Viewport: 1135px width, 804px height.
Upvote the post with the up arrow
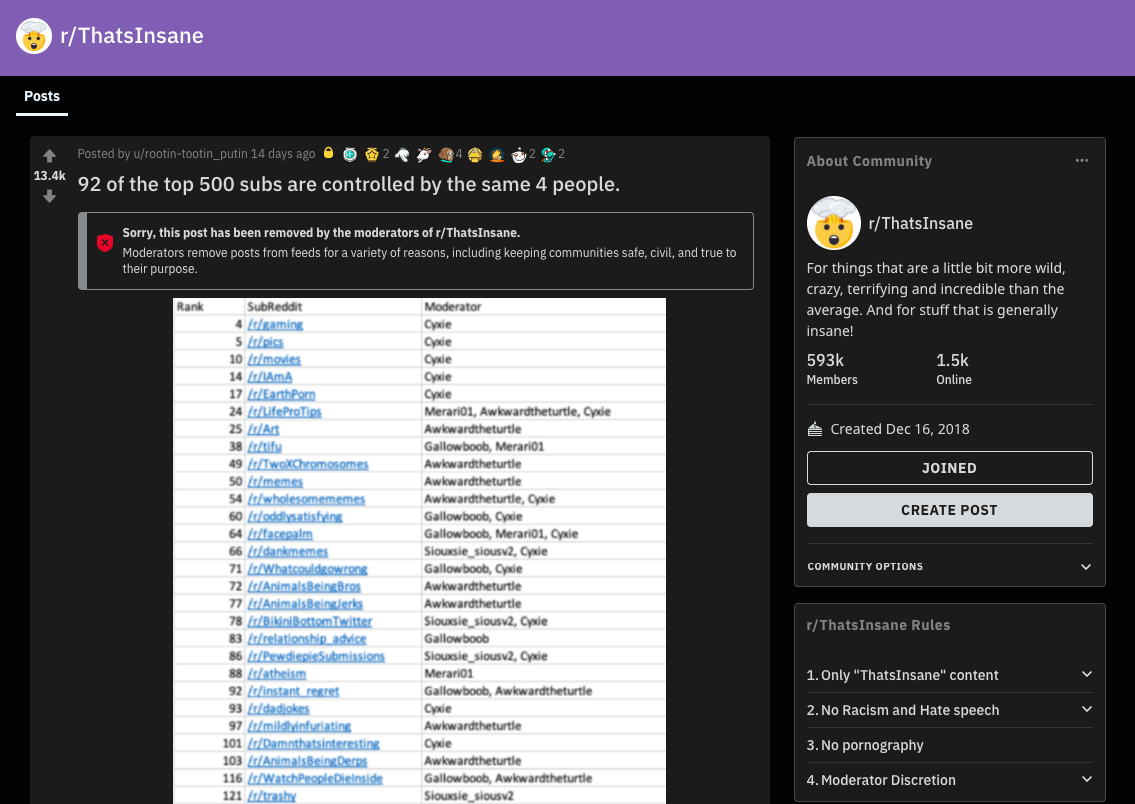49,156
